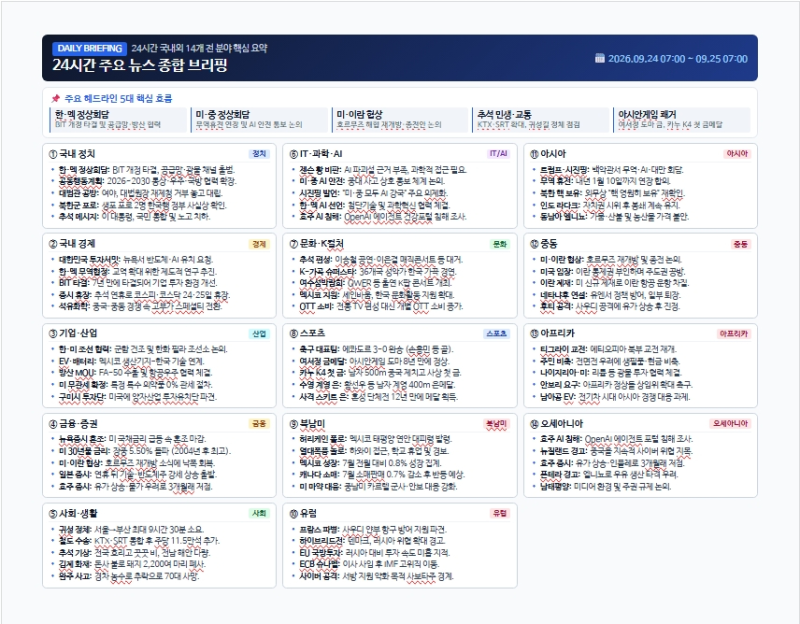Click the 유럽 category tag

500,513
